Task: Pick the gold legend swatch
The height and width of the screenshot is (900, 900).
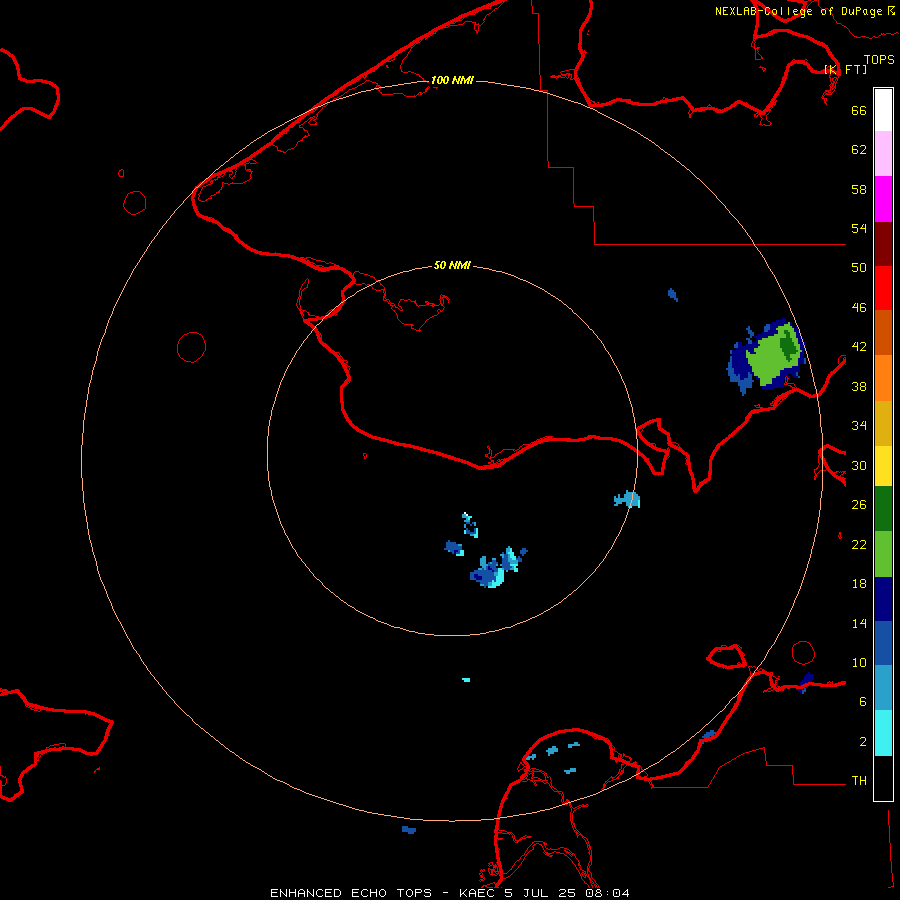Action: pyautogui.click(x=883, y=424)
